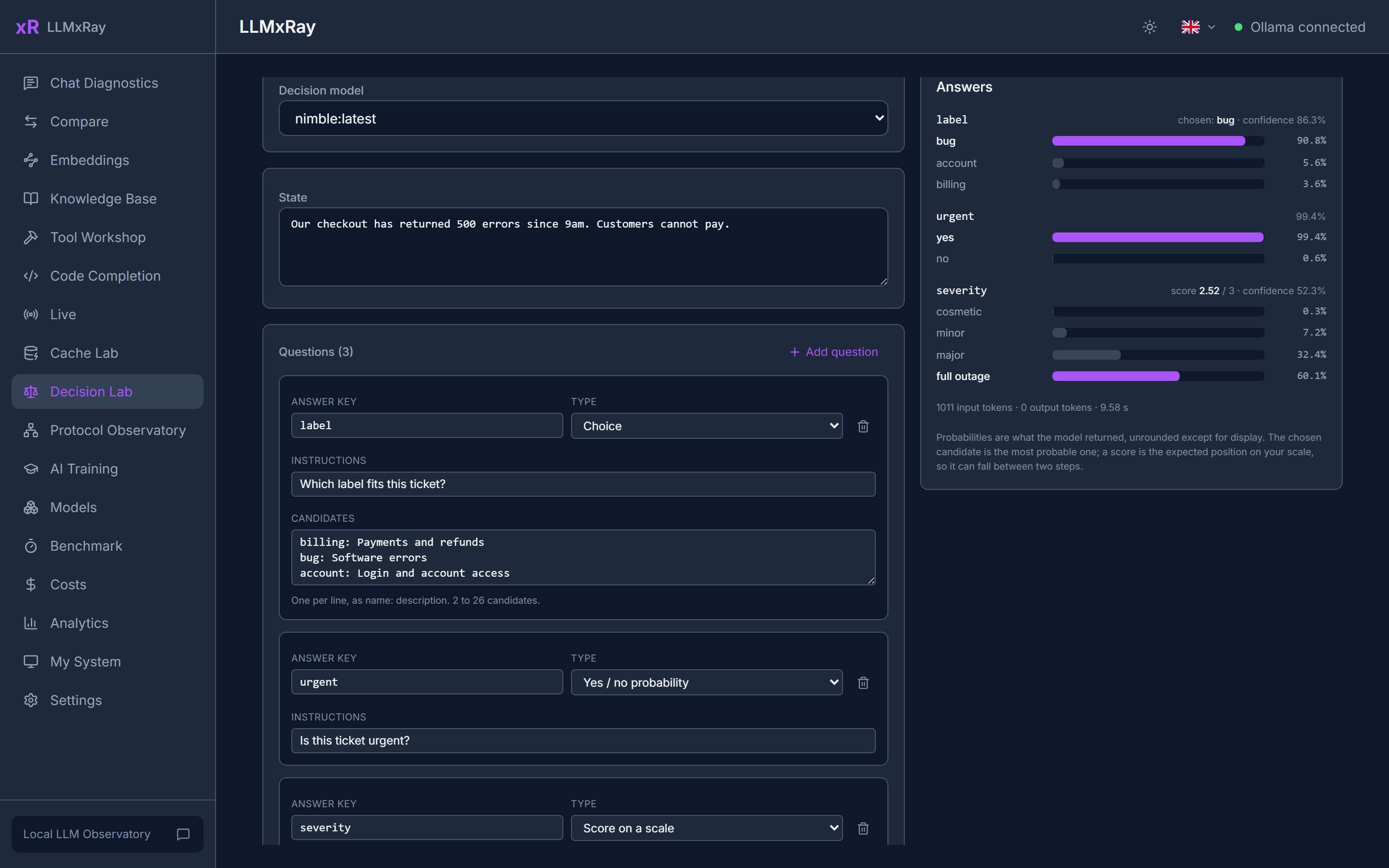
Task: Click the Ollama connected status indicator
Action: [x=1300, y=27]
